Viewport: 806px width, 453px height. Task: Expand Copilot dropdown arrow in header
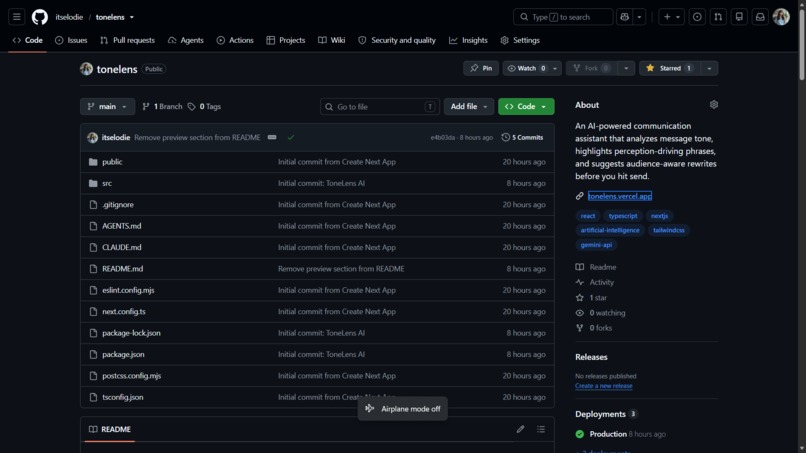coord(639,17)
